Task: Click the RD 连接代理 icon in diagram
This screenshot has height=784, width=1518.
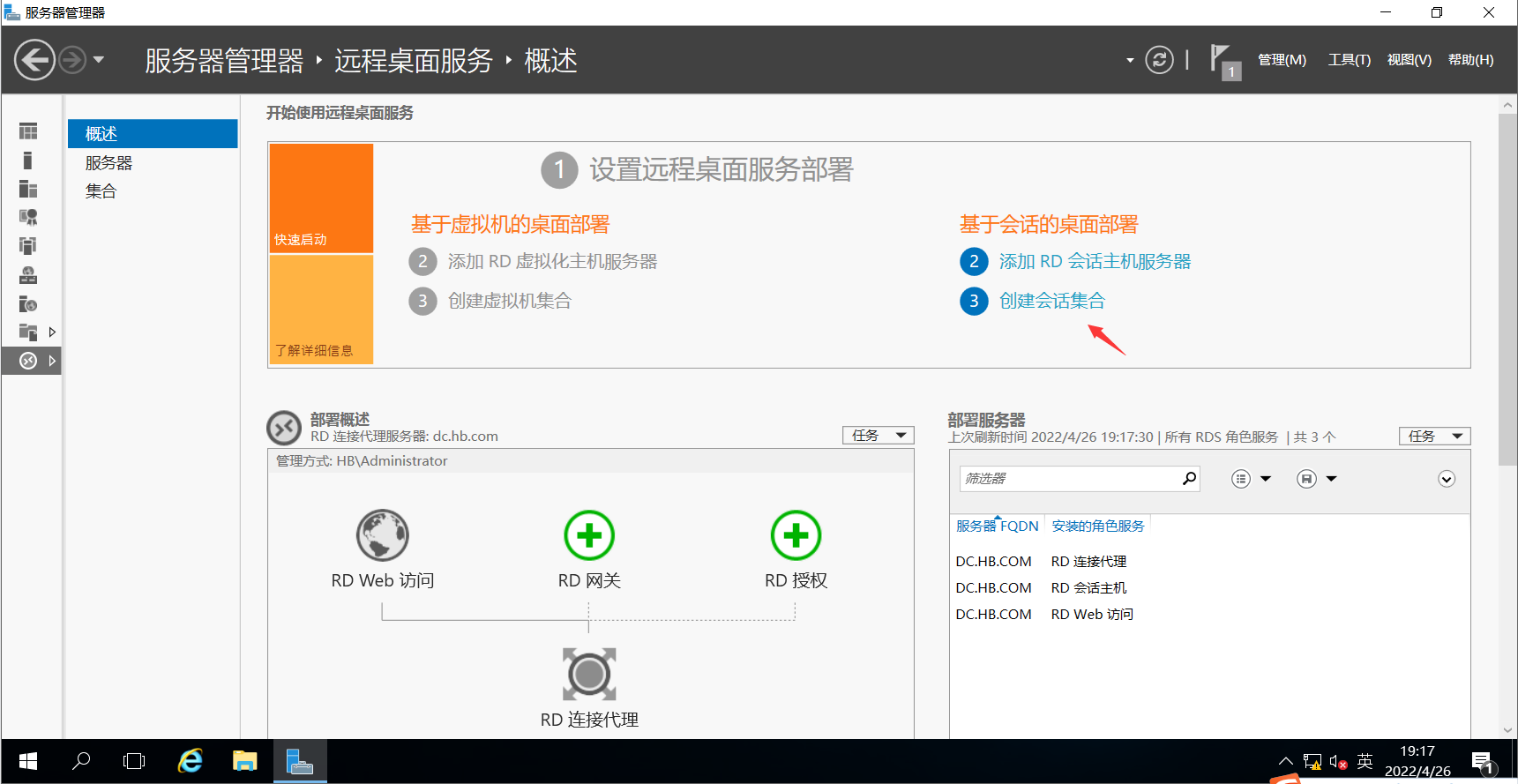Action: 589,675
